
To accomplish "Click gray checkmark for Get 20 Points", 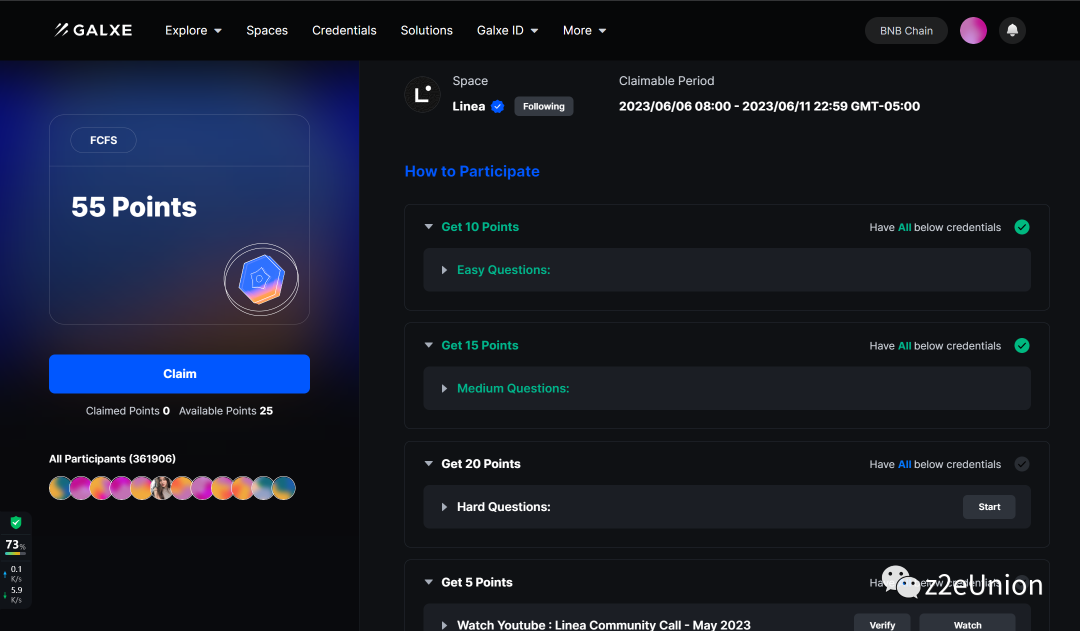I will (1021, 464).
